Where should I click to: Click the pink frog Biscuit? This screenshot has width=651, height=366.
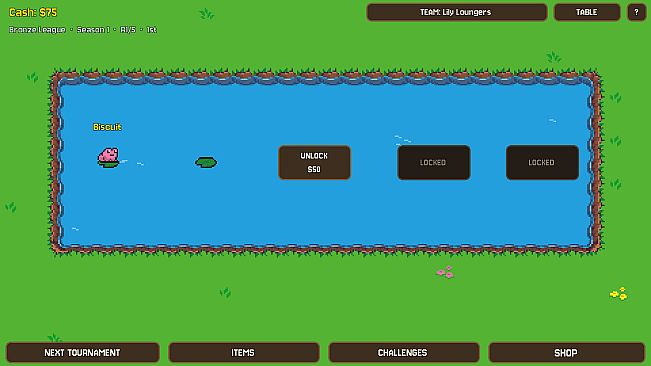pyautogui.click(x=108, y=157)
